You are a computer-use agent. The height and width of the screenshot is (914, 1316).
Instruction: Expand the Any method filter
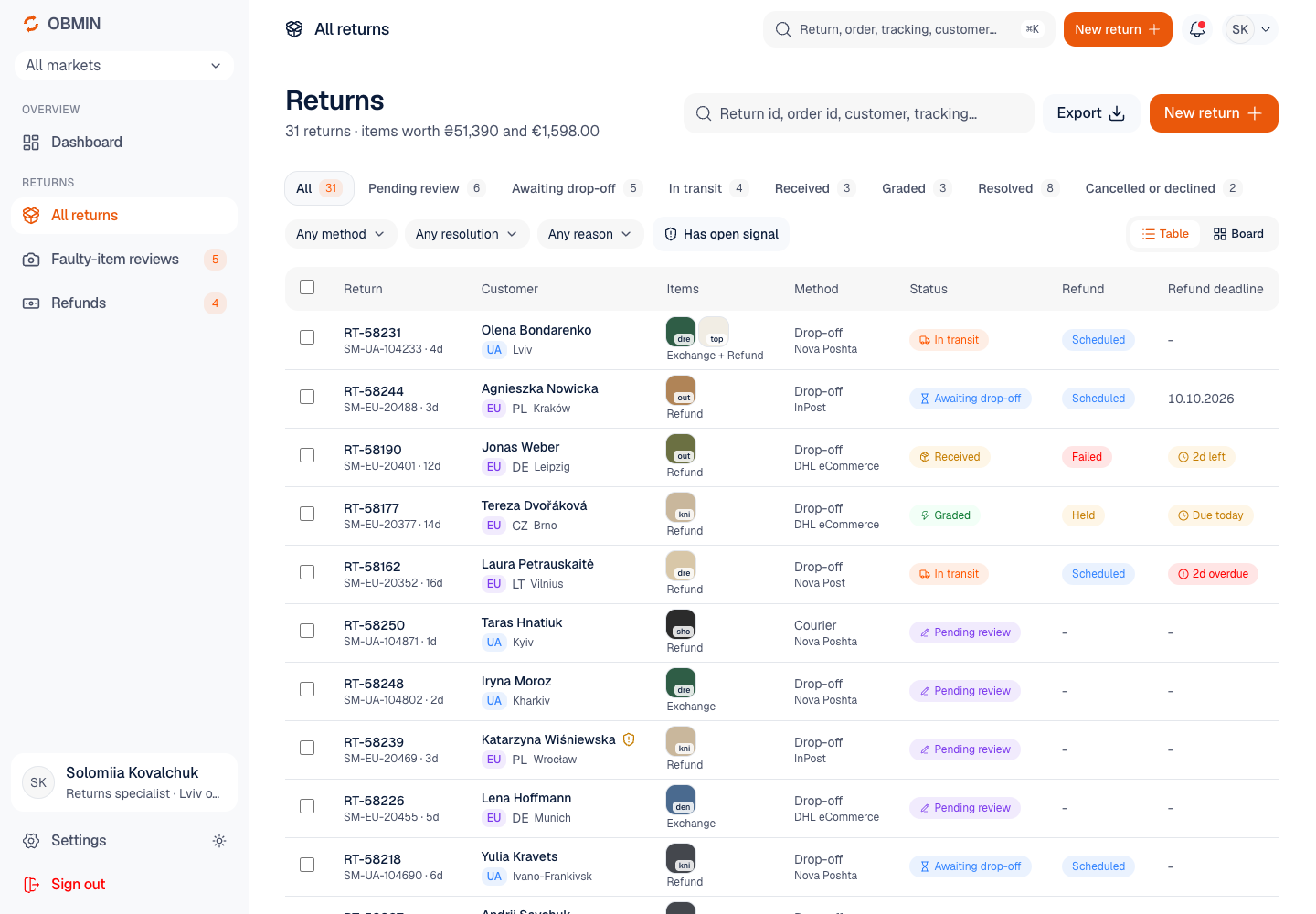pyautogui.click(x=341, y=234)
